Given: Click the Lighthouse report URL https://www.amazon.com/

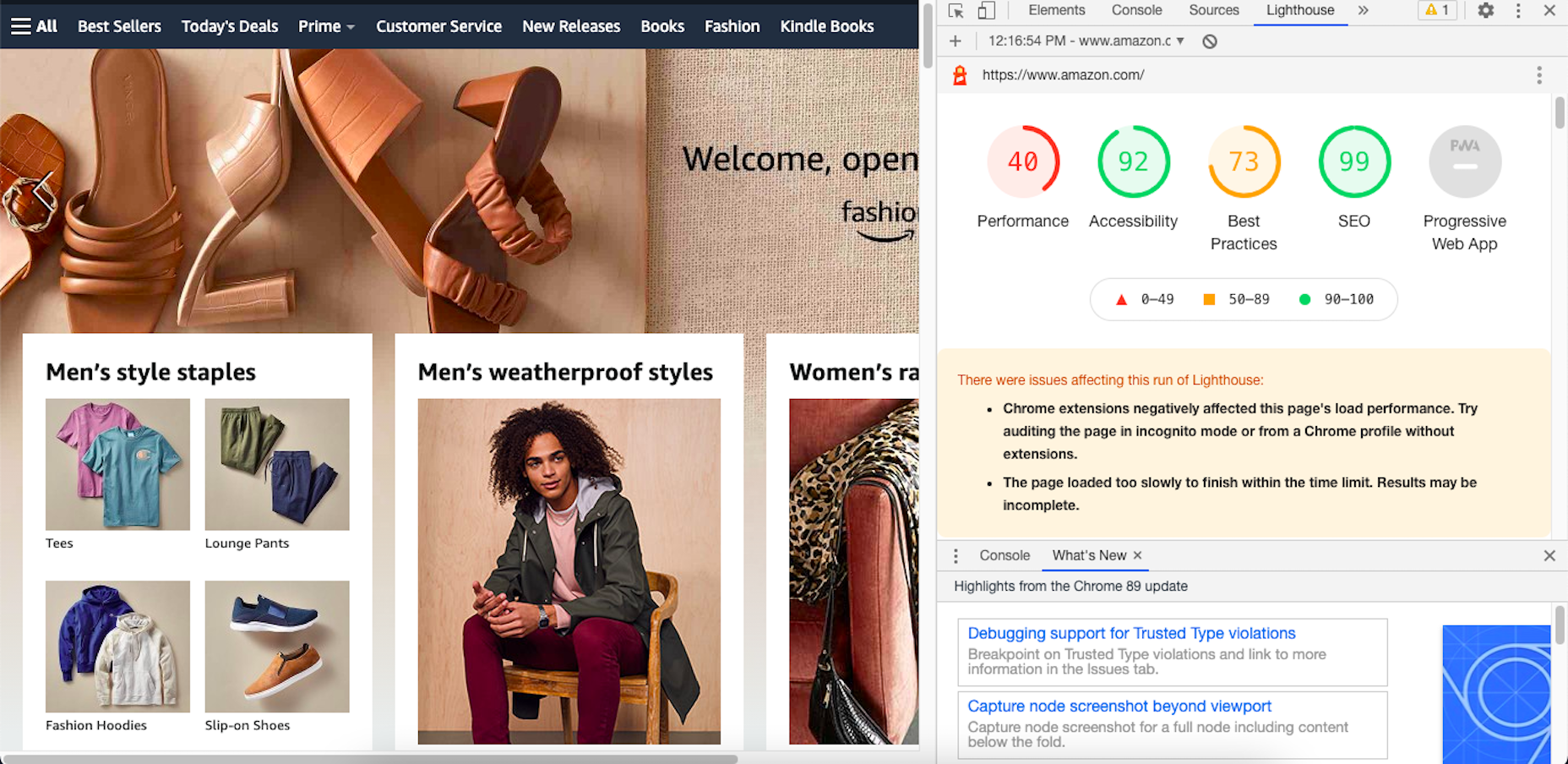Looking at the screenshot, I should click(1063, 75).
